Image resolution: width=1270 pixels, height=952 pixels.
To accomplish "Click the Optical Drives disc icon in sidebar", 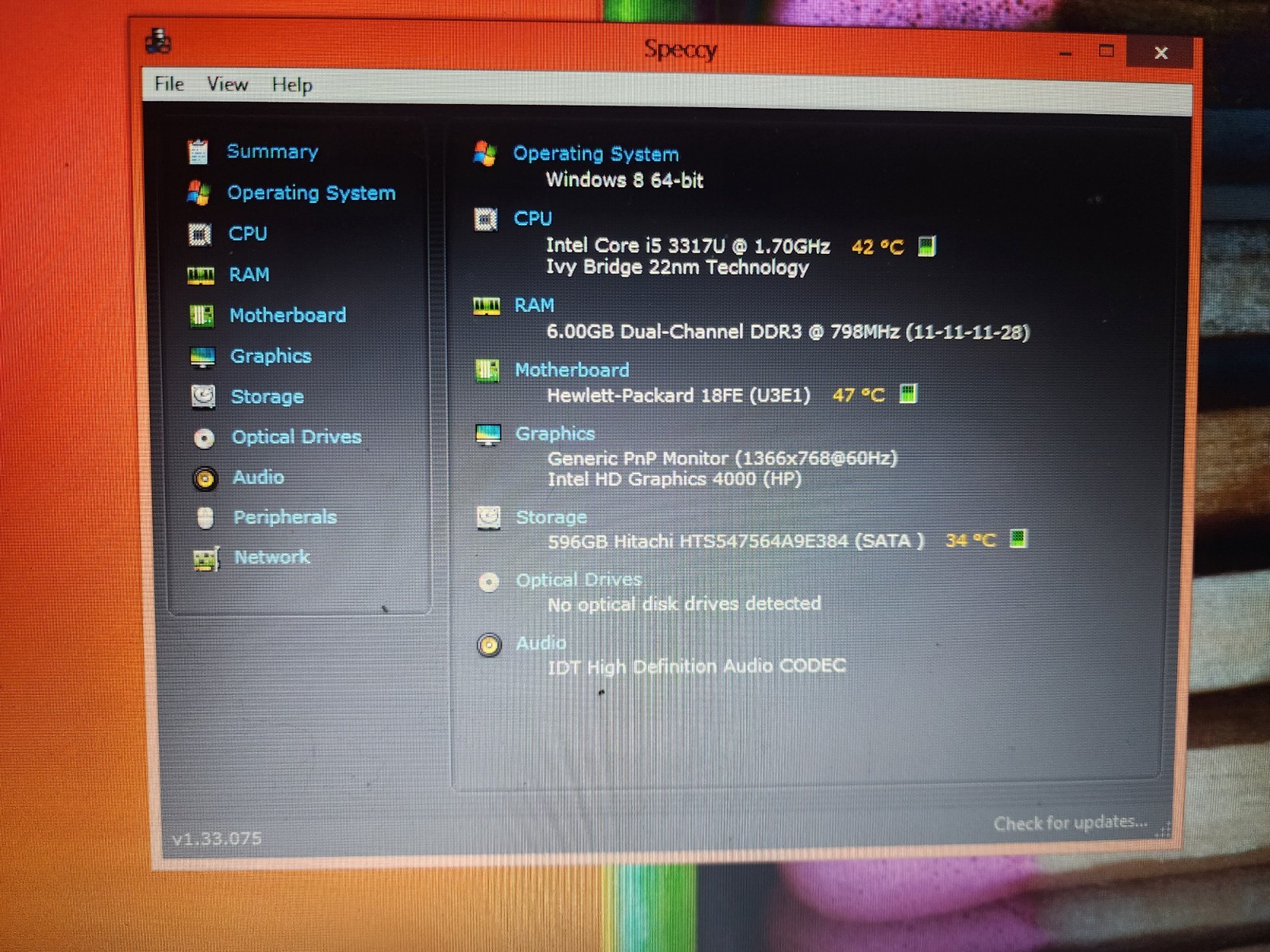I will pos(205,438).
